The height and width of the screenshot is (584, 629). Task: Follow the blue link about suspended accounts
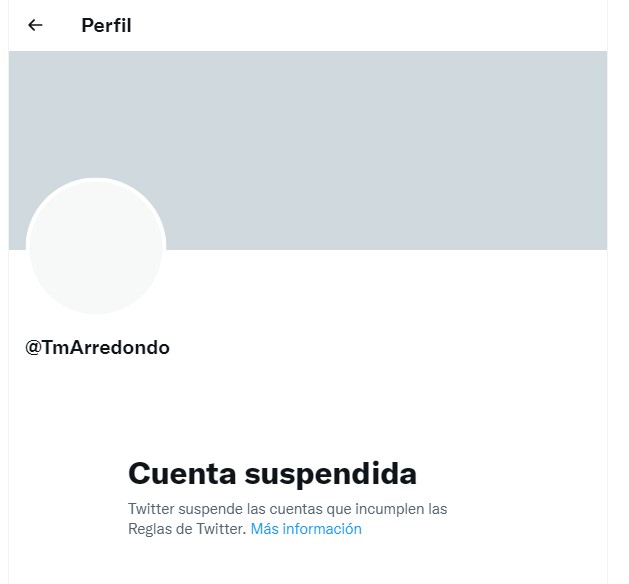pos(306,529)
